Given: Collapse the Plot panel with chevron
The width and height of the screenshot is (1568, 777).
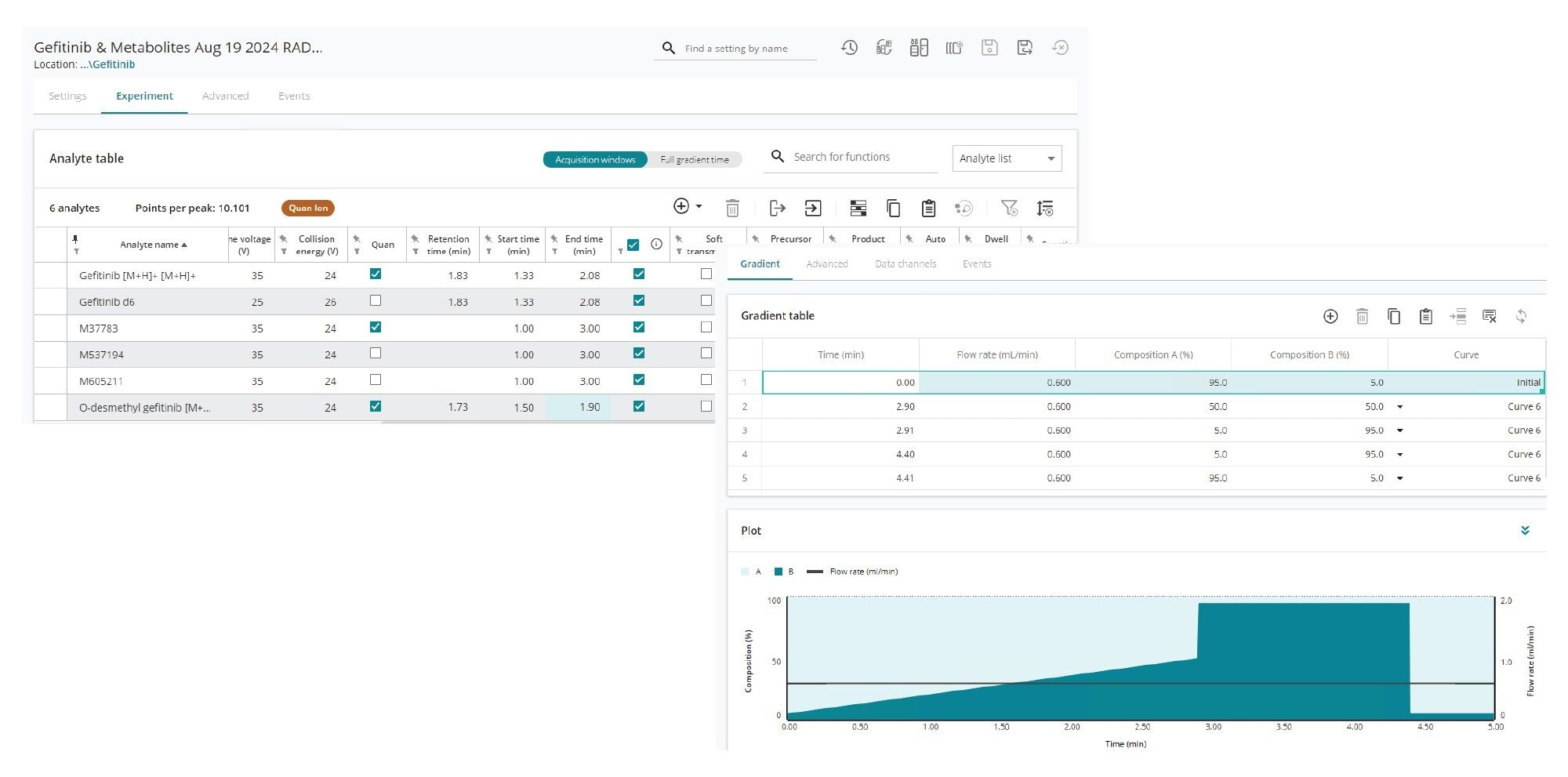Looking at the screenshot, I should point(1525,531).
